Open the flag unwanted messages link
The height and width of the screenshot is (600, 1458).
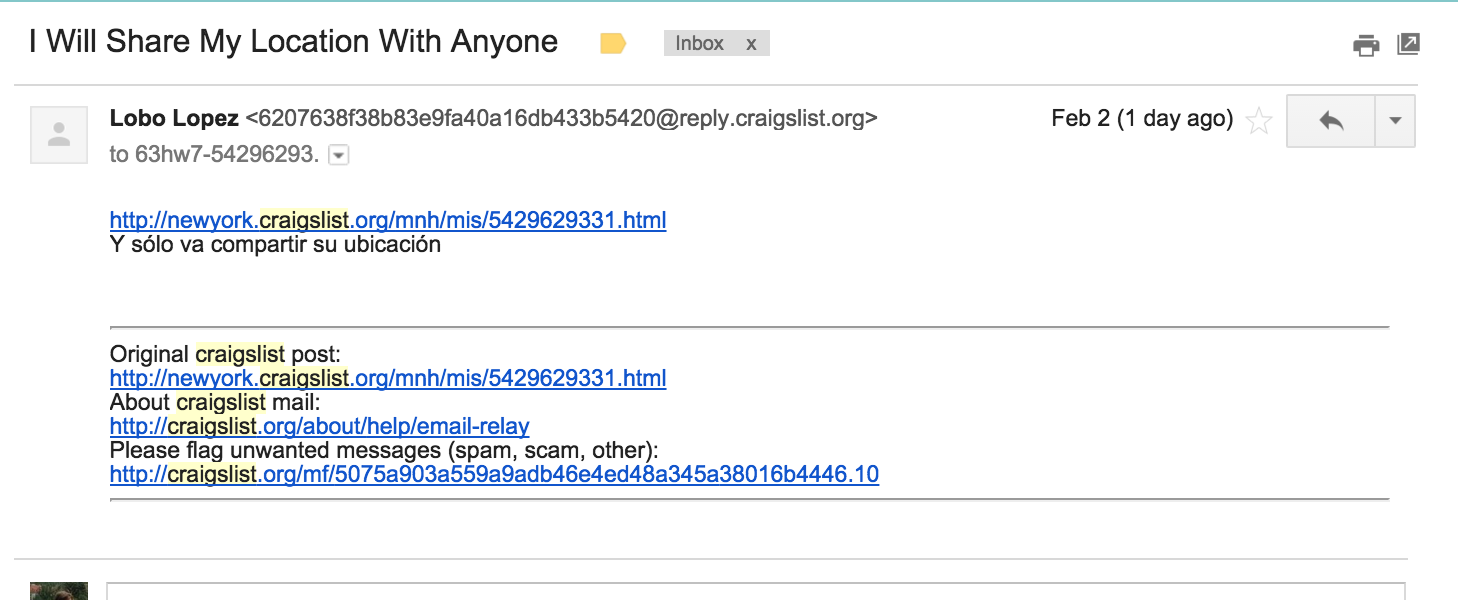pos(494,474)
